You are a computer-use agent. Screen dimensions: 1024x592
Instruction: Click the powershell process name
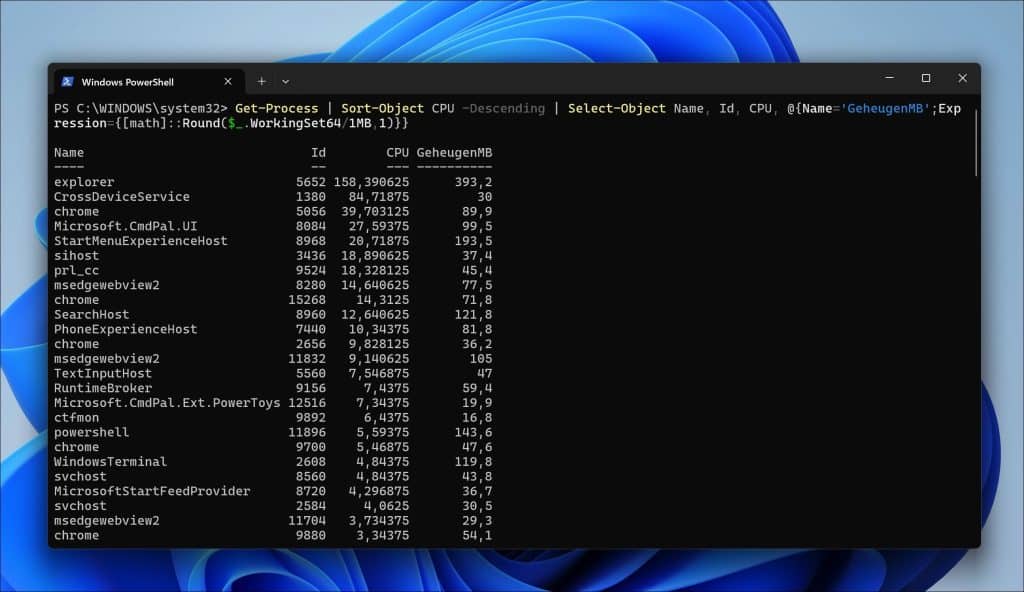coord(91,432)
